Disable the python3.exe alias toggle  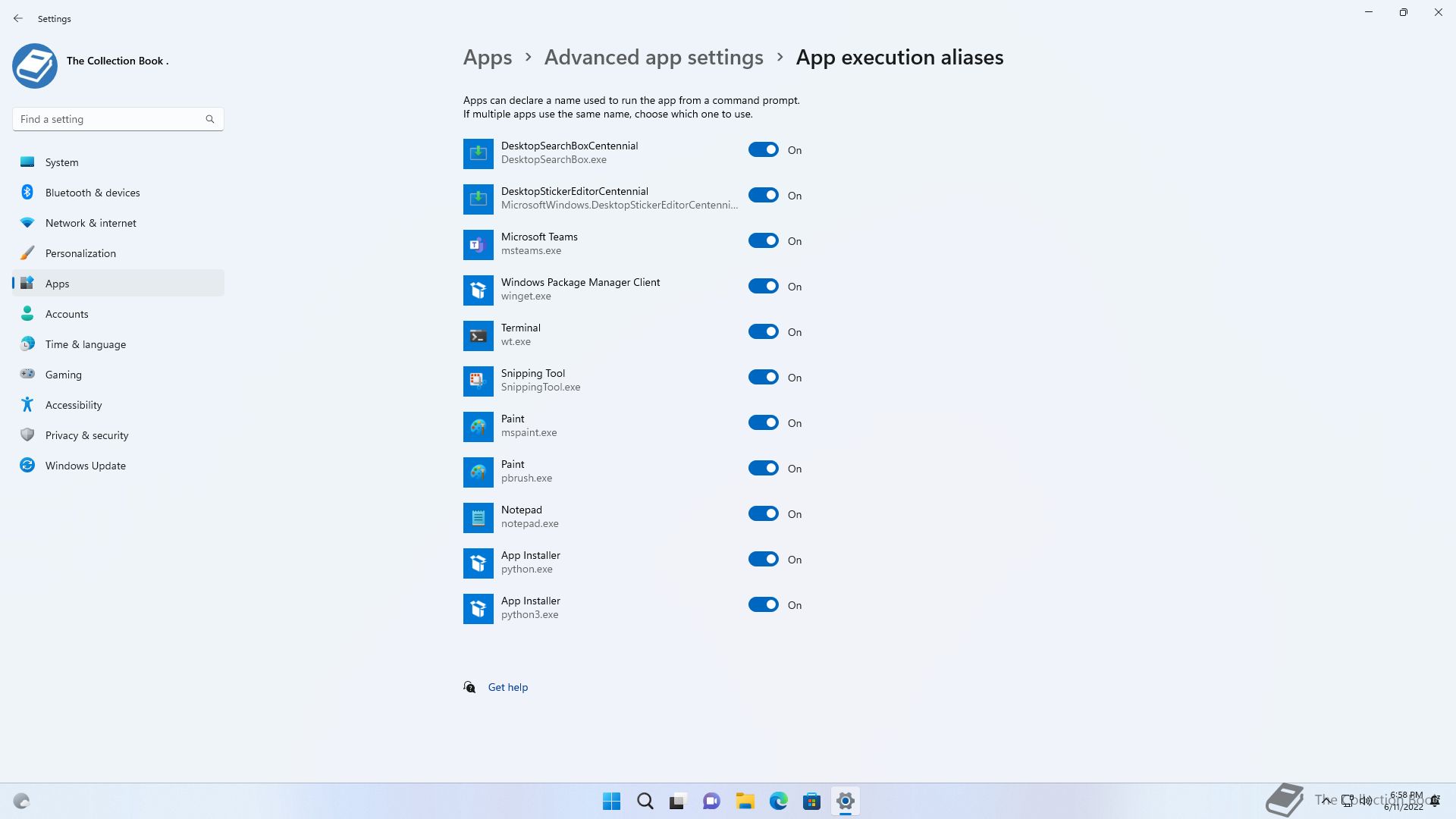pyautogui.click(x=763, y=605)
